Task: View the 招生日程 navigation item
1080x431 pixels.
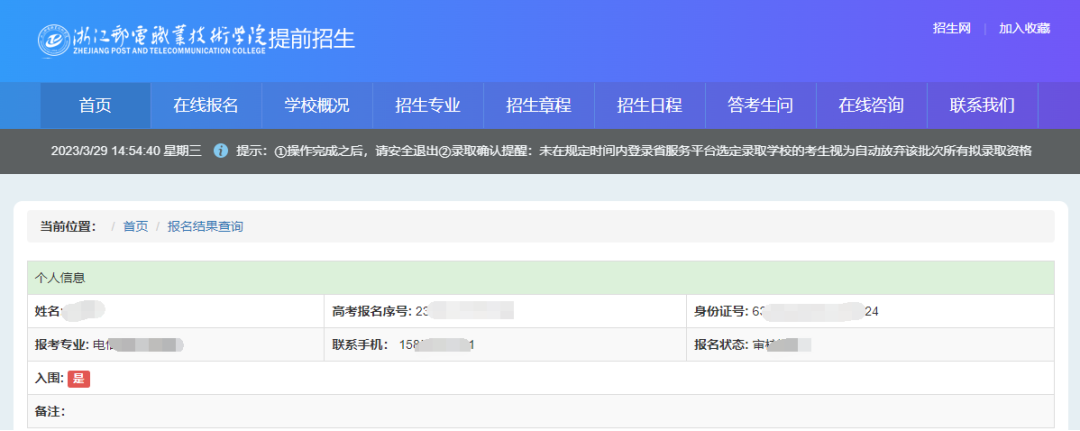Action: [650, 106]
